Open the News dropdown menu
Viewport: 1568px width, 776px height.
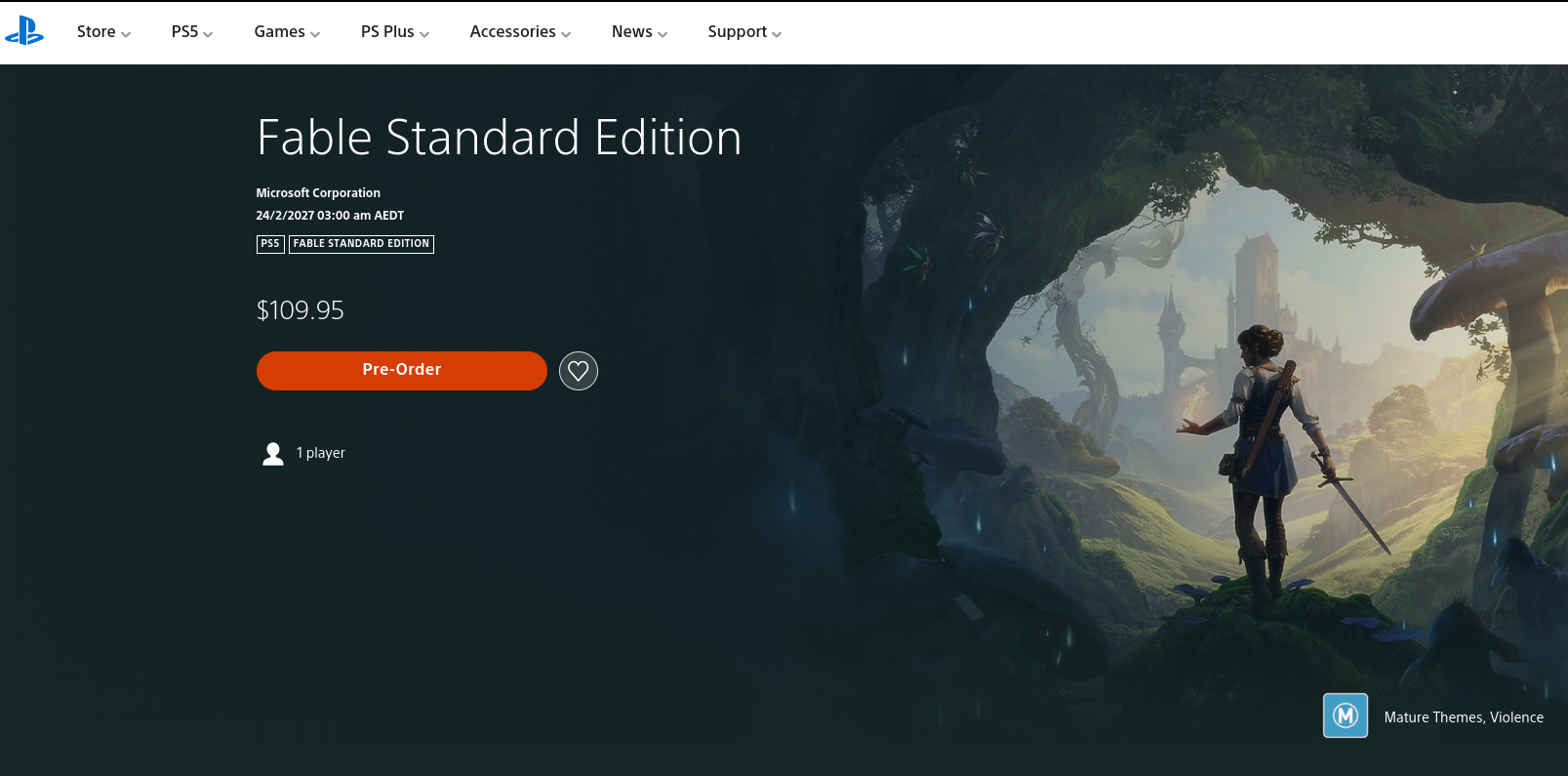(639, 32)
